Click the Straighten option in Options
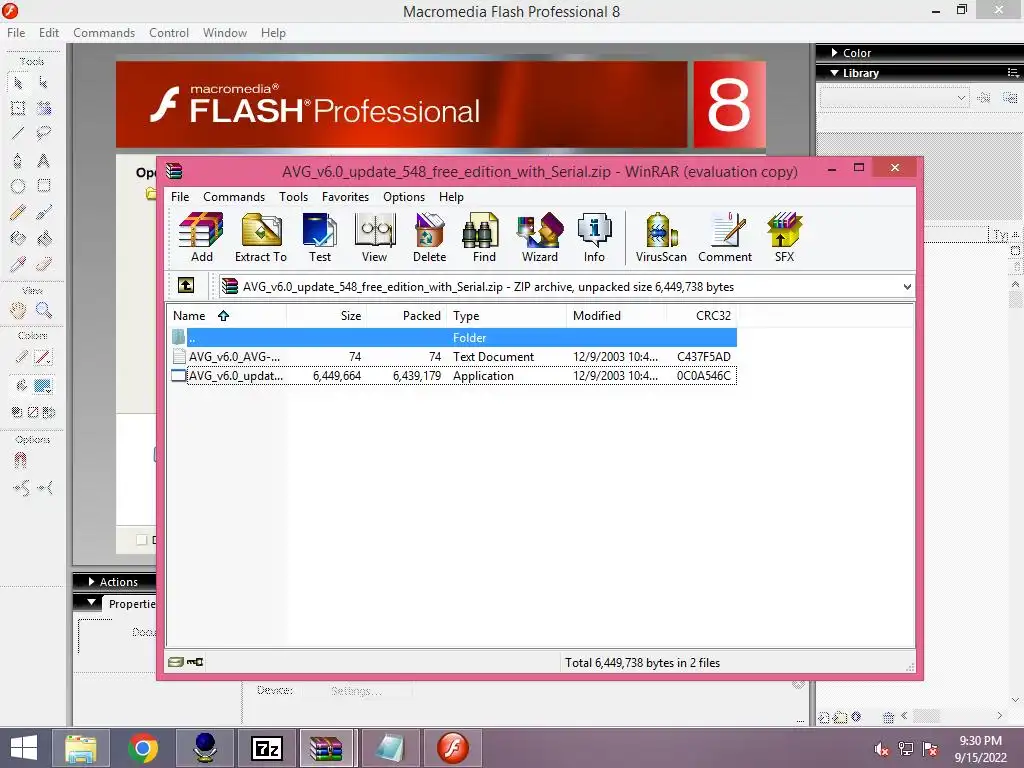 pyautogui.click(x=45, y=487)
